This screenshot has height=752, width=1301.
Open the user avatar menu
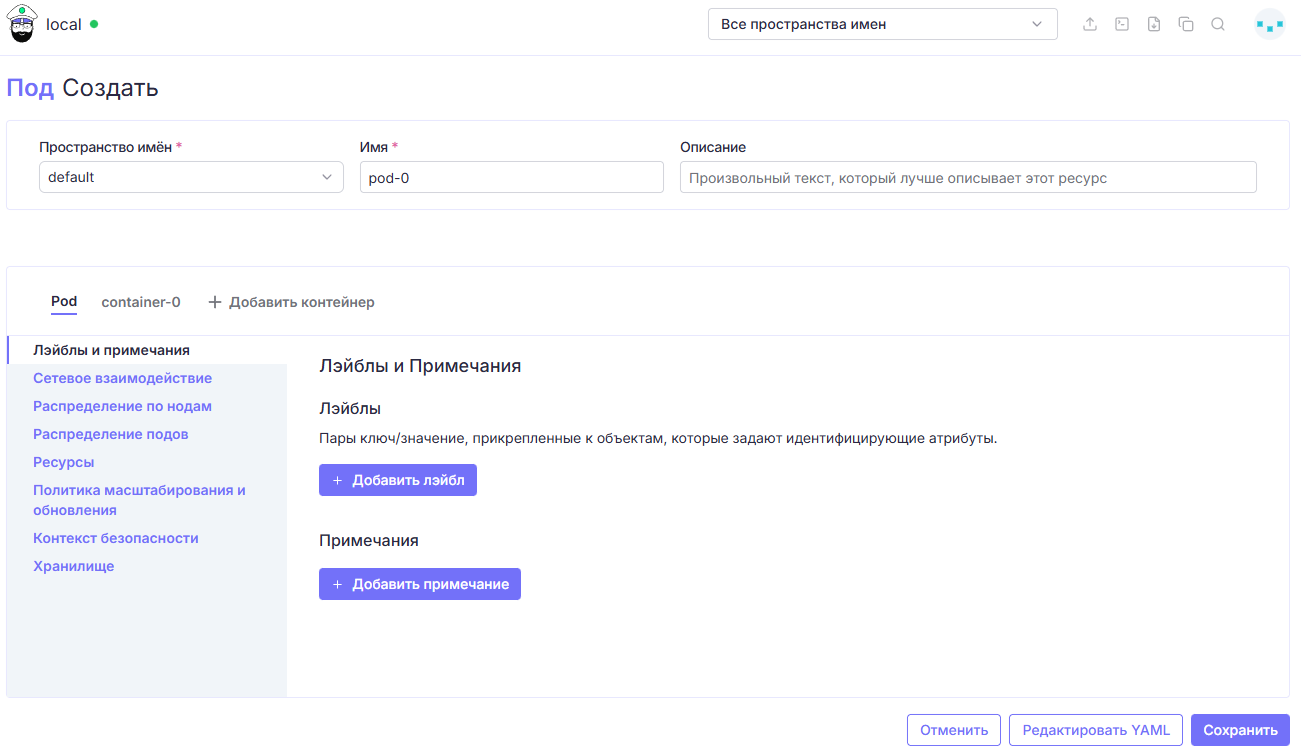(x=1270, y=24)
